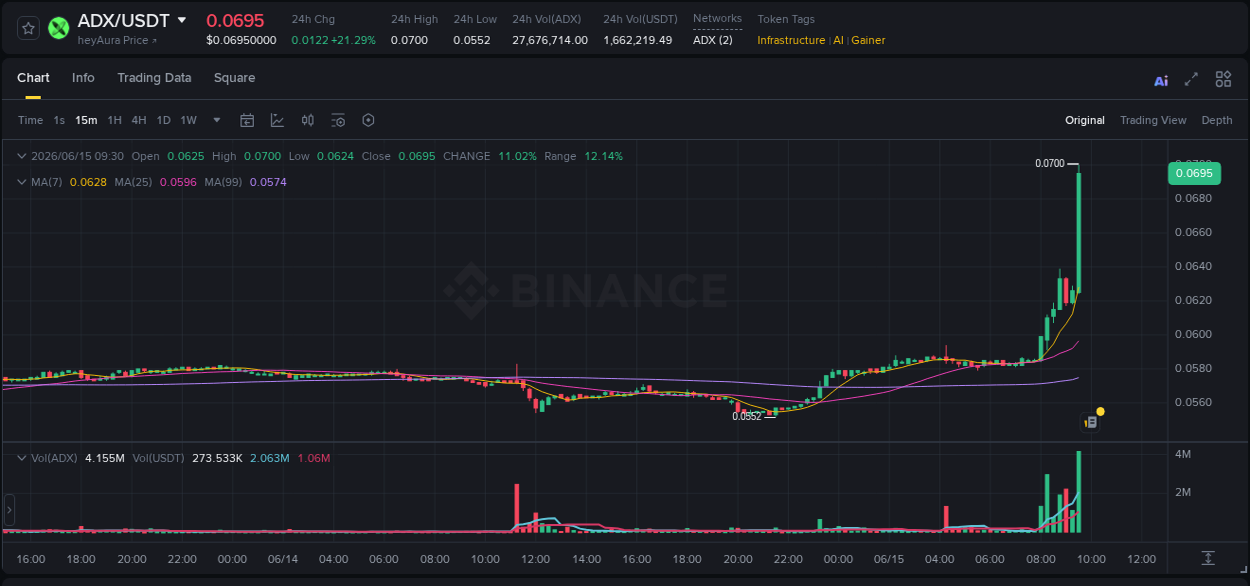This screenshot has width=1250, height=586.
Task: Switch to Original chart view
Action: click(x=1085, y=120)
